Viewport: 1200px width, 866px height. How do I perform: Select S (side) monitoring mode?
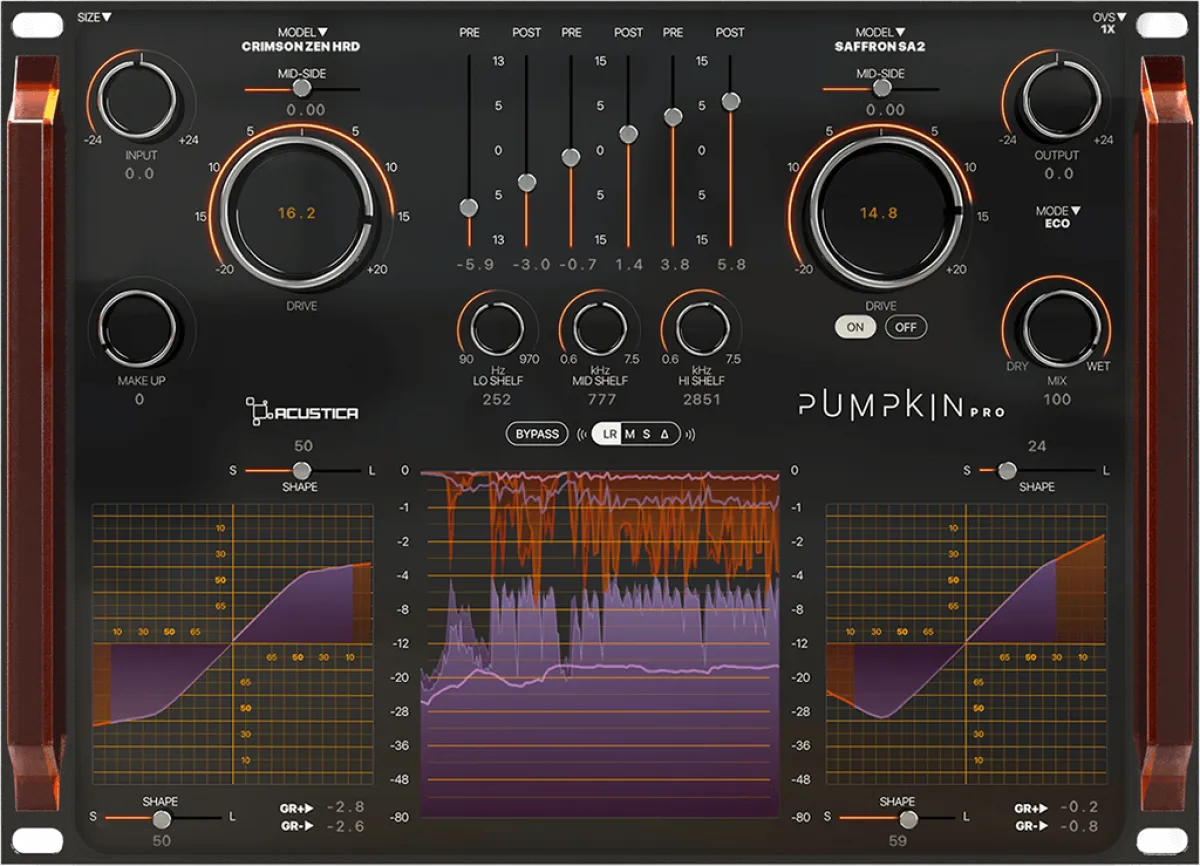[x=646, y=434]
